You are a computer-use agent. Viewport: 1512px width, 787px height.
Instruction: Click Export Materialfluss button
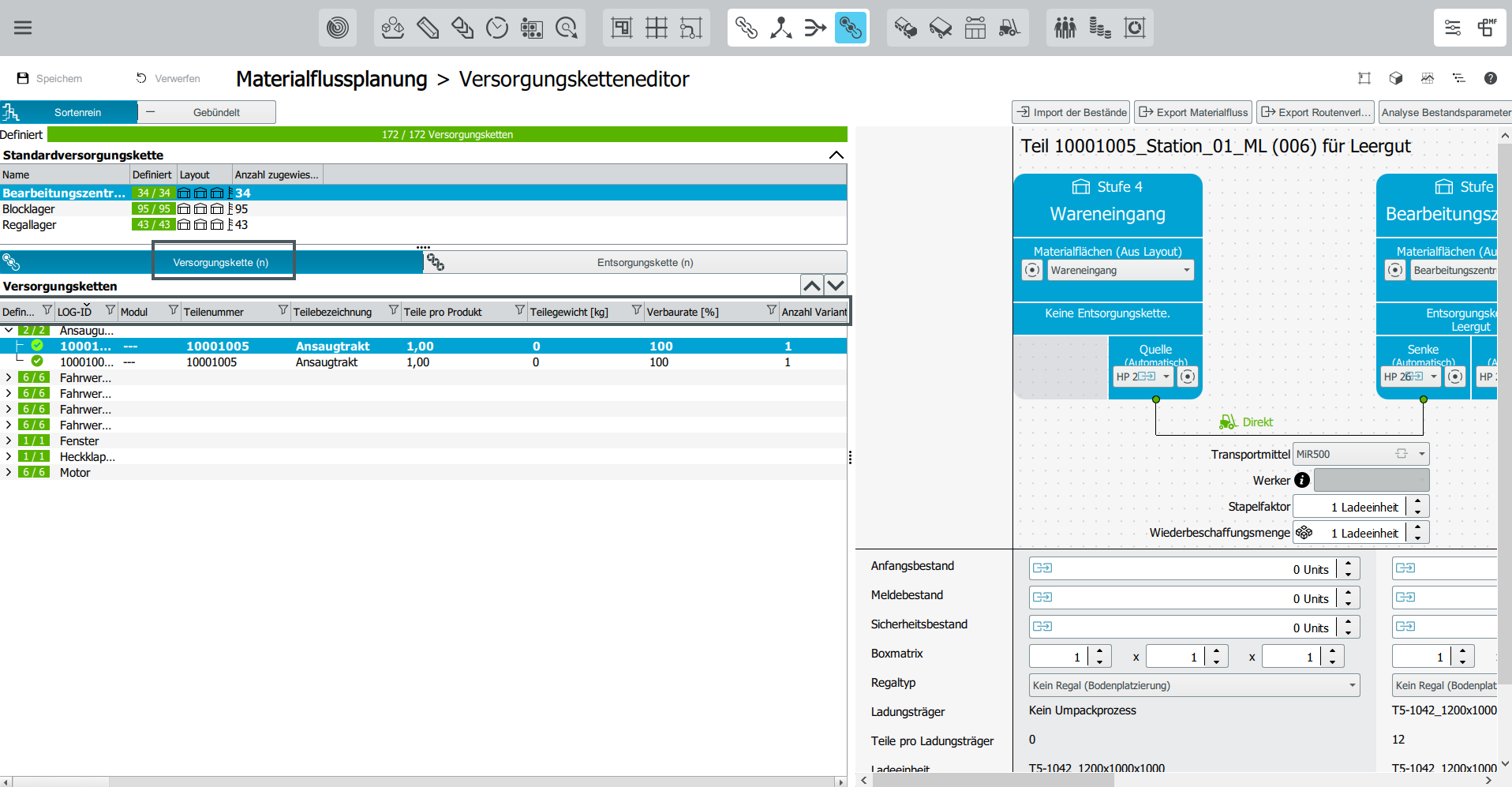[1194, 112]
